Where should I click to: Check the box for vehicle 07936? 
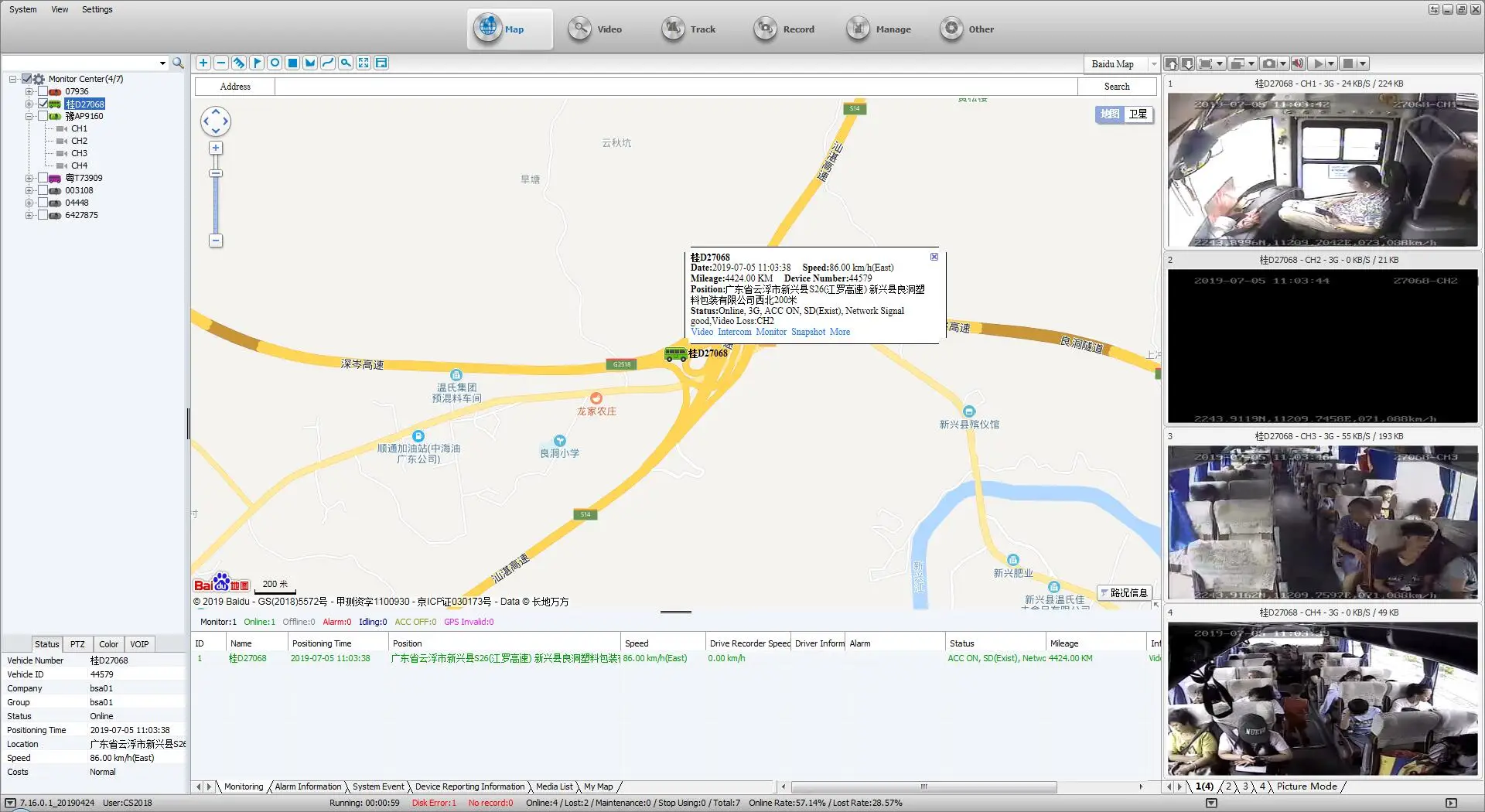pyautogui.click(x=43, y=91)
